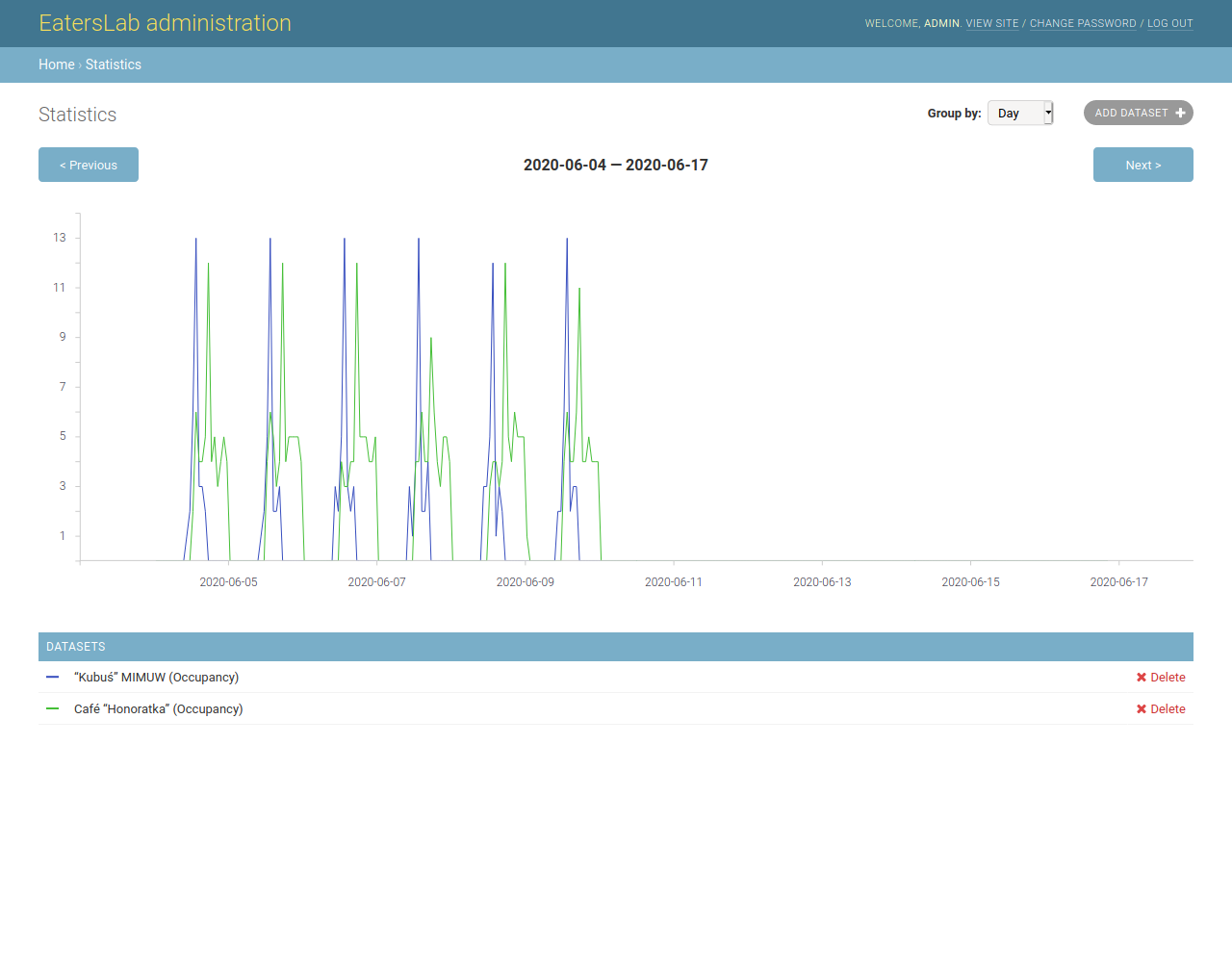Click the Statistics page heading
The height and width of the screenshot is (976, 1232).
[x=77, y=115]
